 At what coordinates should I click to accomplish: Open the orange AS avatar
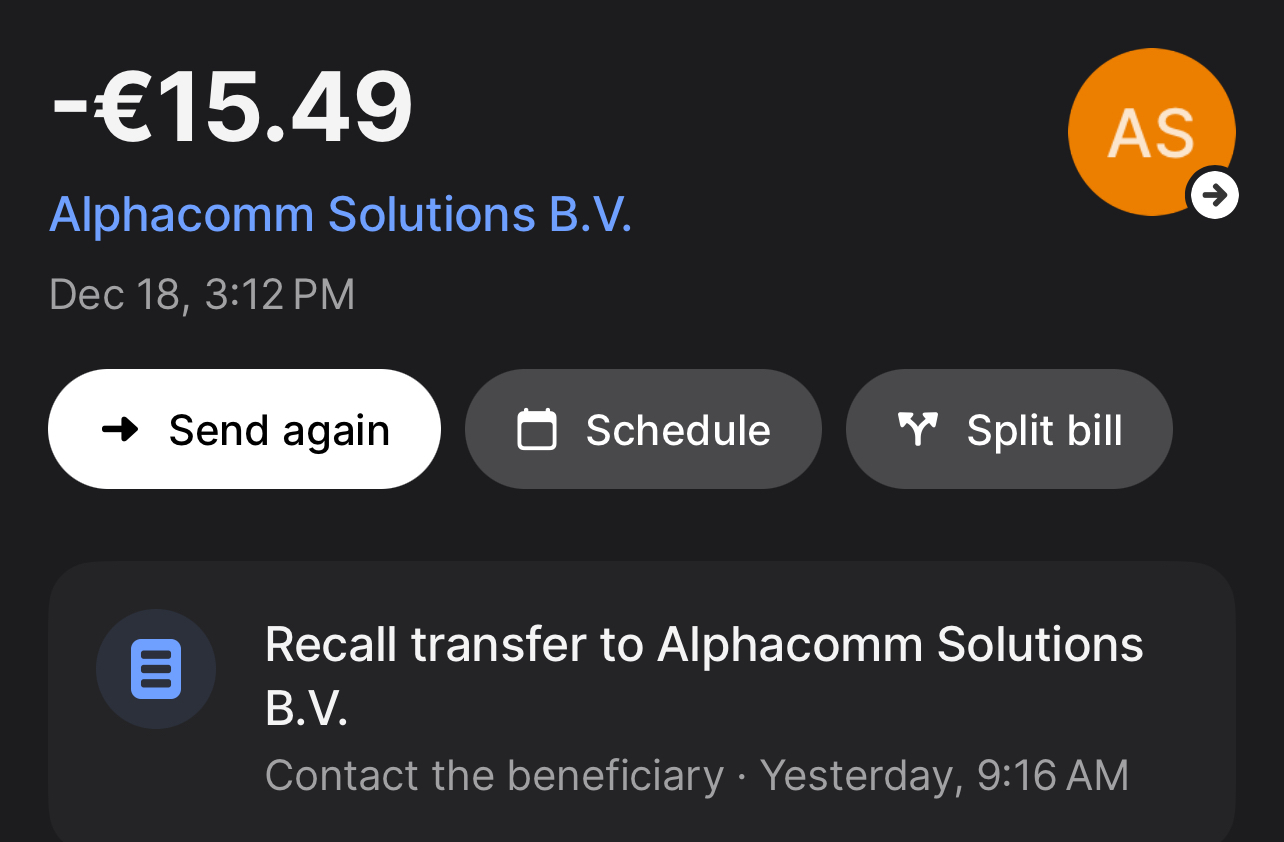tap(1152, 132)
